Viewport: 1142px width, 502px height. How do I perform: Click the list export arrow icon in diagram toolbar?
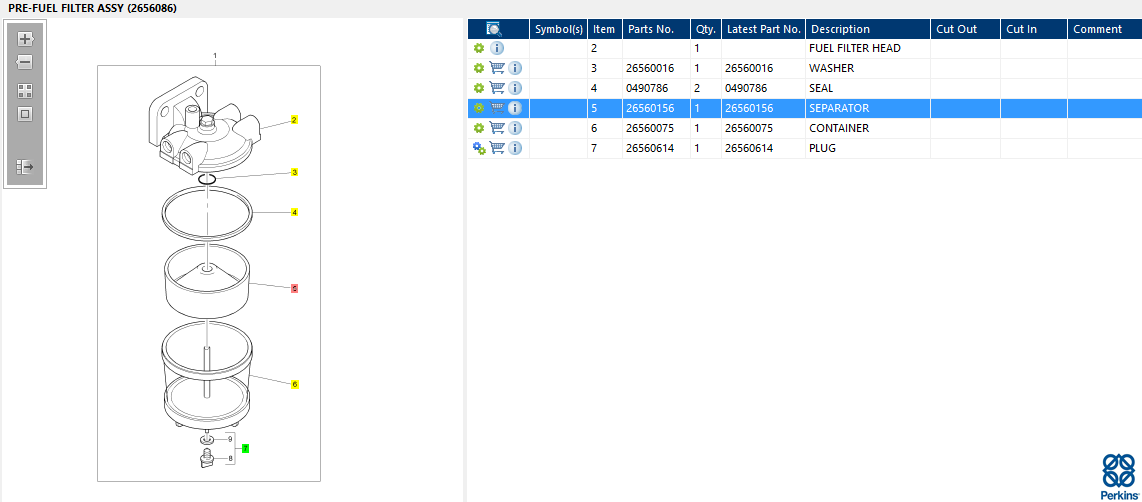pyautogui.click(x=25, y=167)
